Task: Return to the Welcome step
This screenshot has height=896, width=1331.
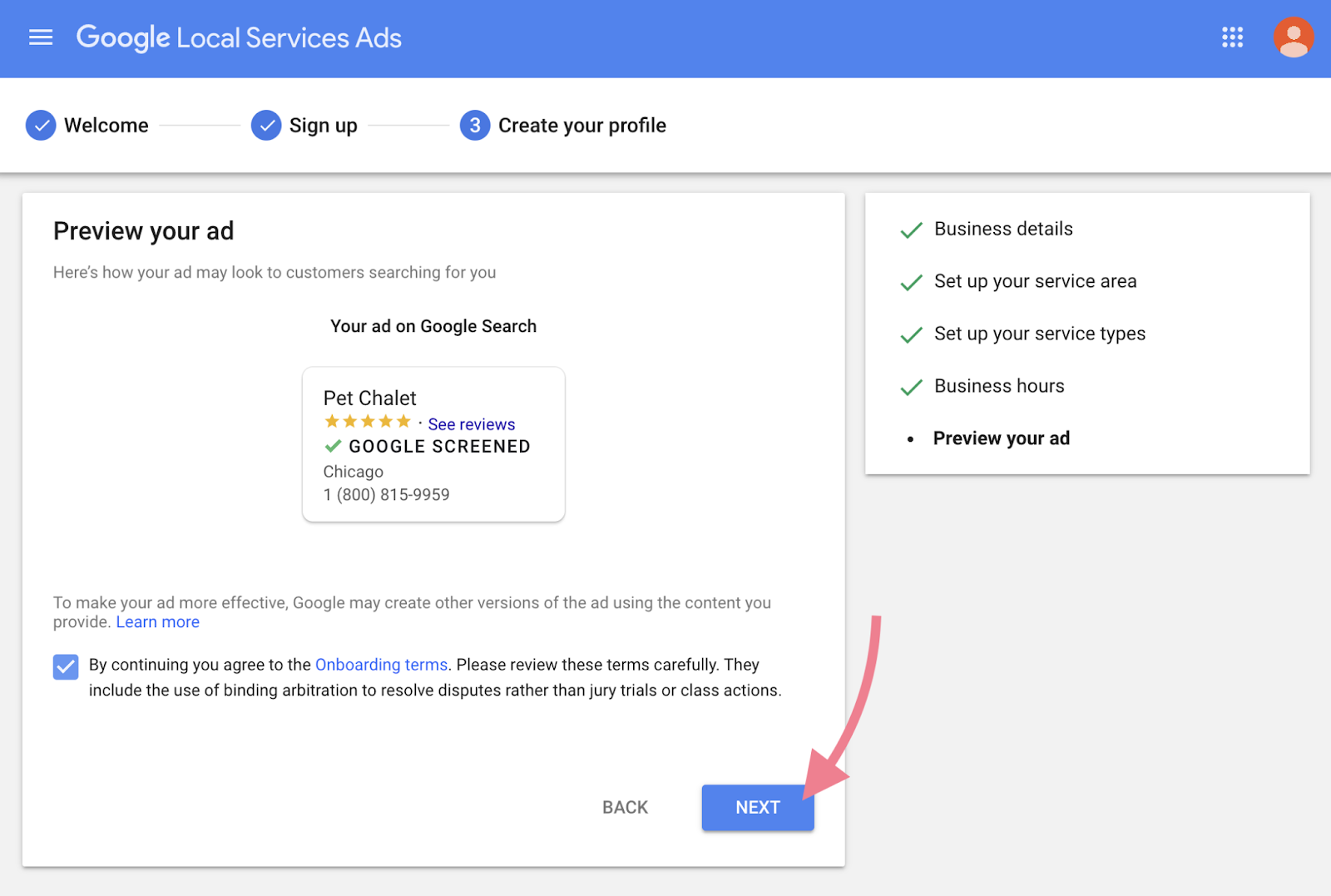Action: tap(106, 125)
